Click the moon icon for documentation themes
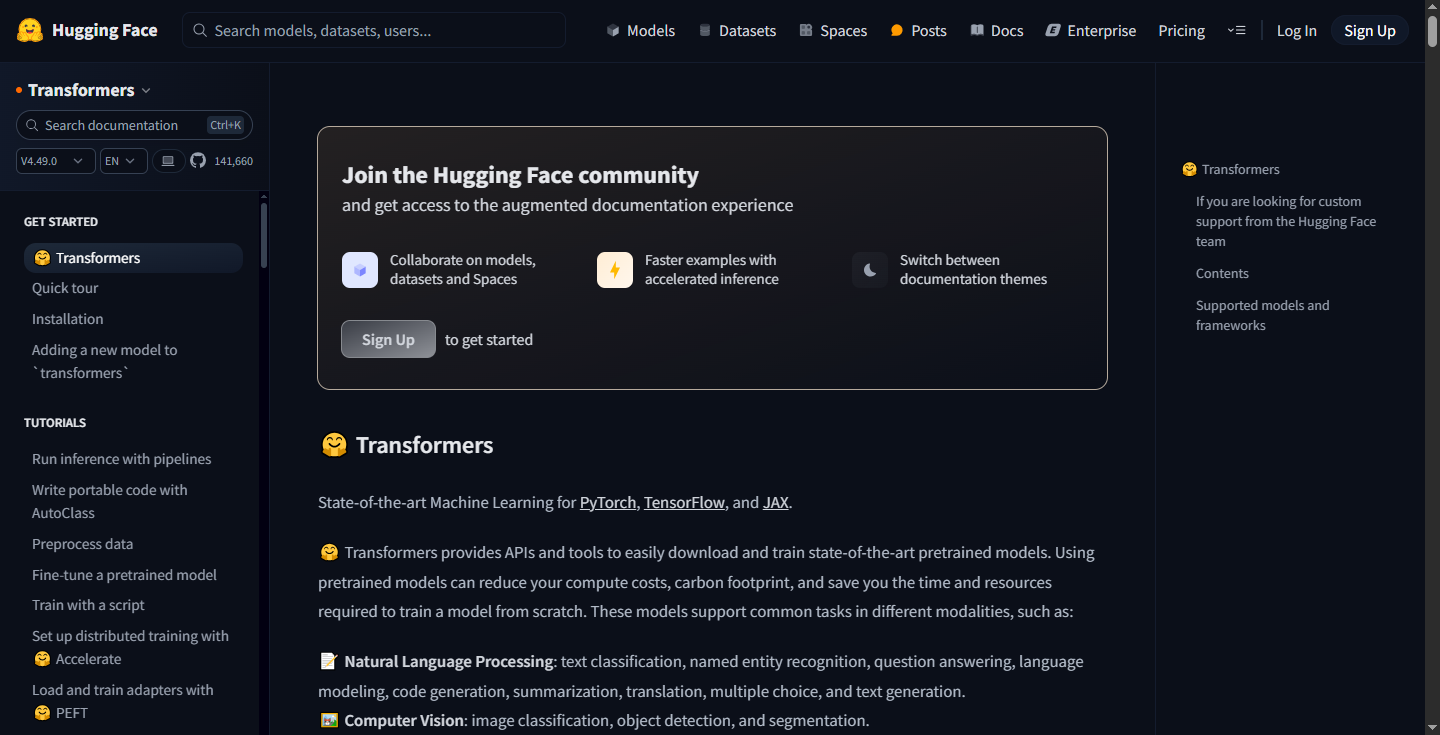Viewport: 1440px width, 735px height. (870, 270)
